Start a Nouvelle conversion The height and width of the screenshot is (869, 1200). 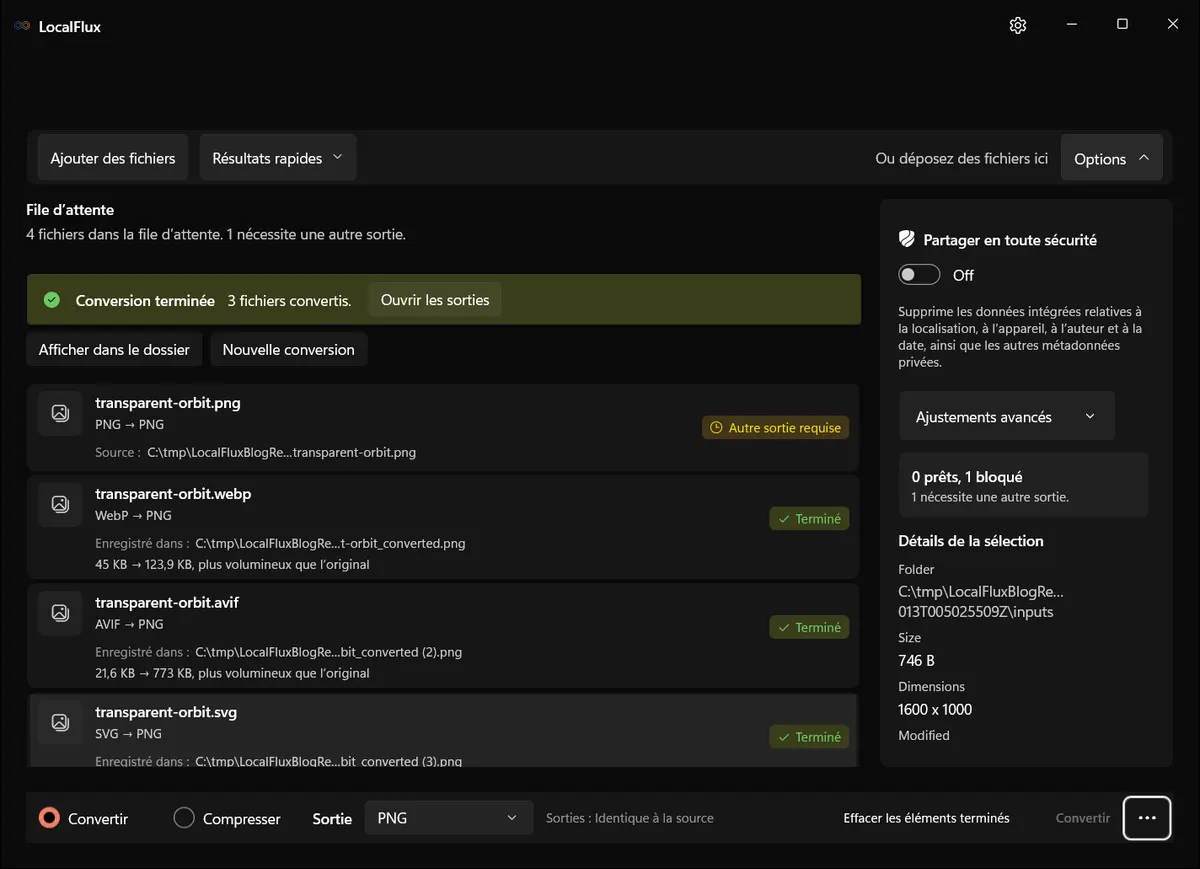289,350
